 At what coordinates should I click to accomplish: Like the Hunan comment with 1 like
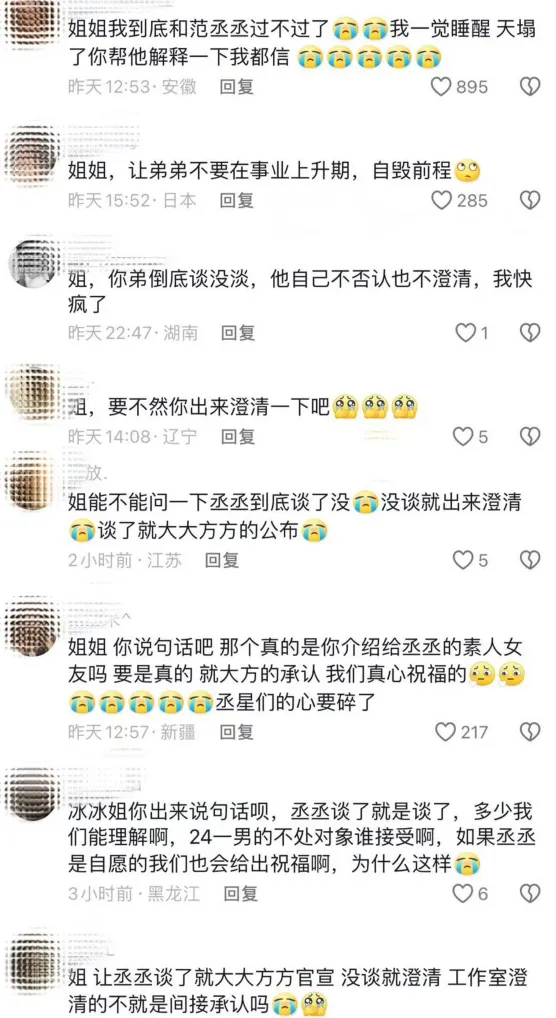point(464,333)
